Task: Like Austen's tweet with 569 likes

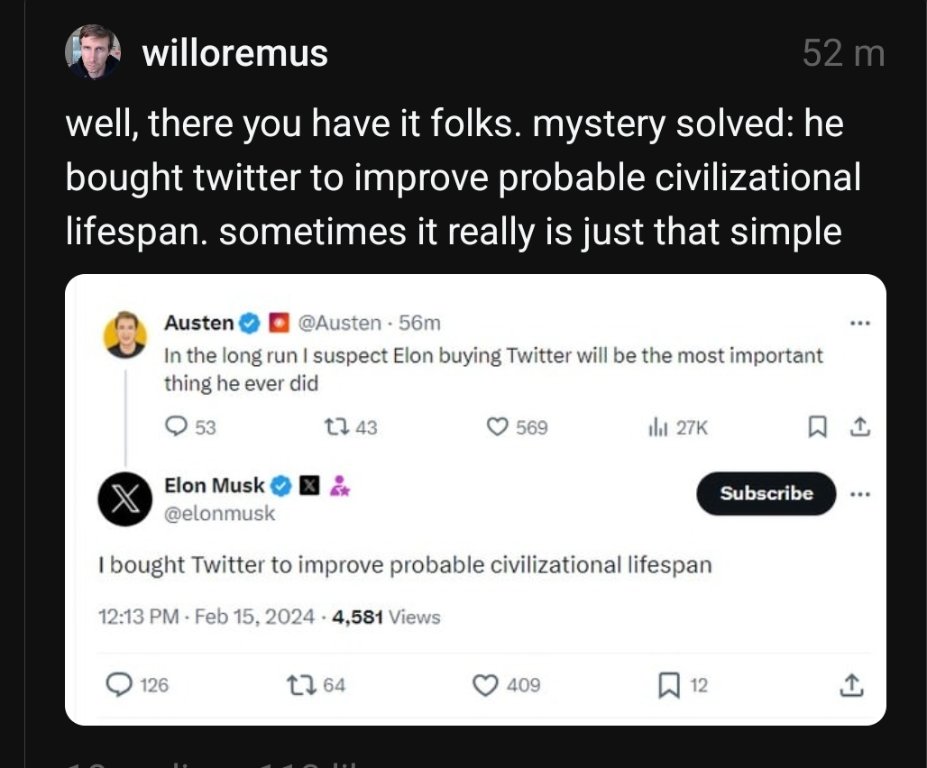Action: pyautogui.click(x=498, y=427)
